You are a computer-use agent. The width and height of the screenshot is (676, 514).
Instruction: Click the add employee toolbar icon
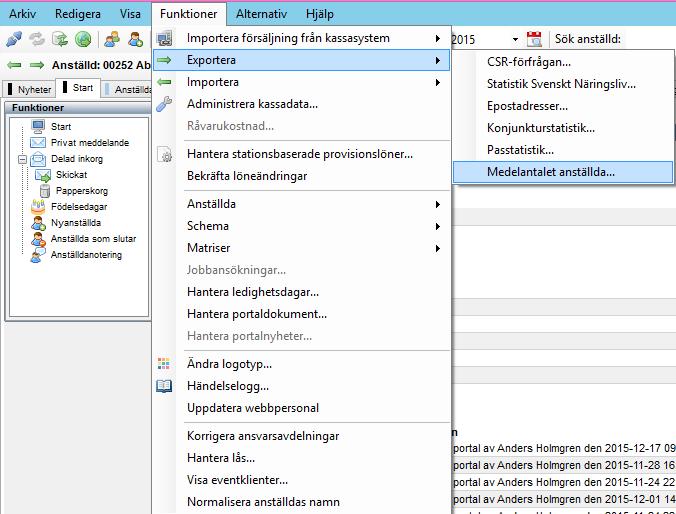point(135,39)
